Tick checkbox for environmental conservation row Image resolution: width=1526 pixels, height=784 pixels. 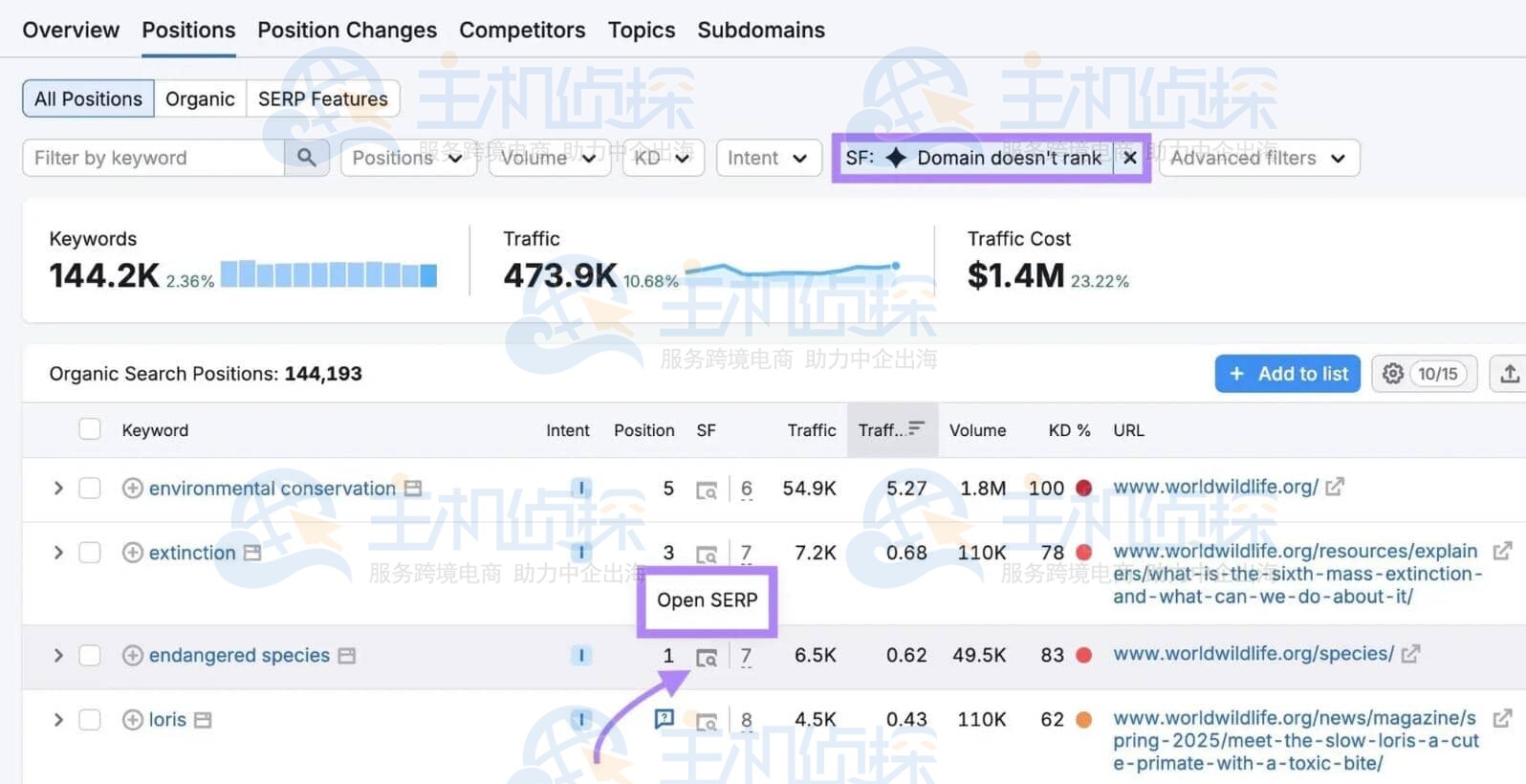[90, 489]
